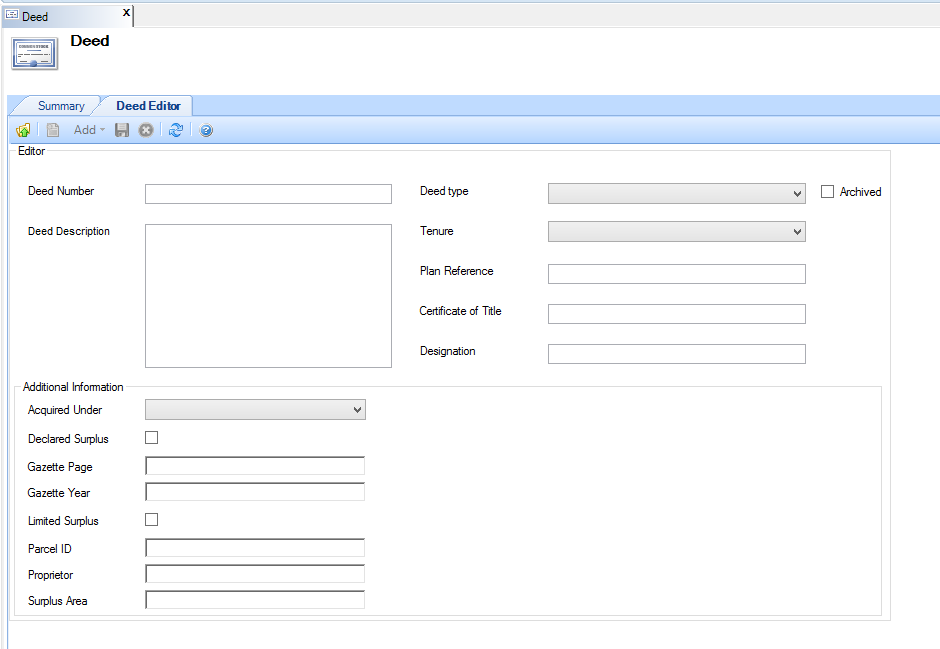Enable the Declared Surplus checkbox
Viewport: 940px width, 649px height.
tap(152, 438)
